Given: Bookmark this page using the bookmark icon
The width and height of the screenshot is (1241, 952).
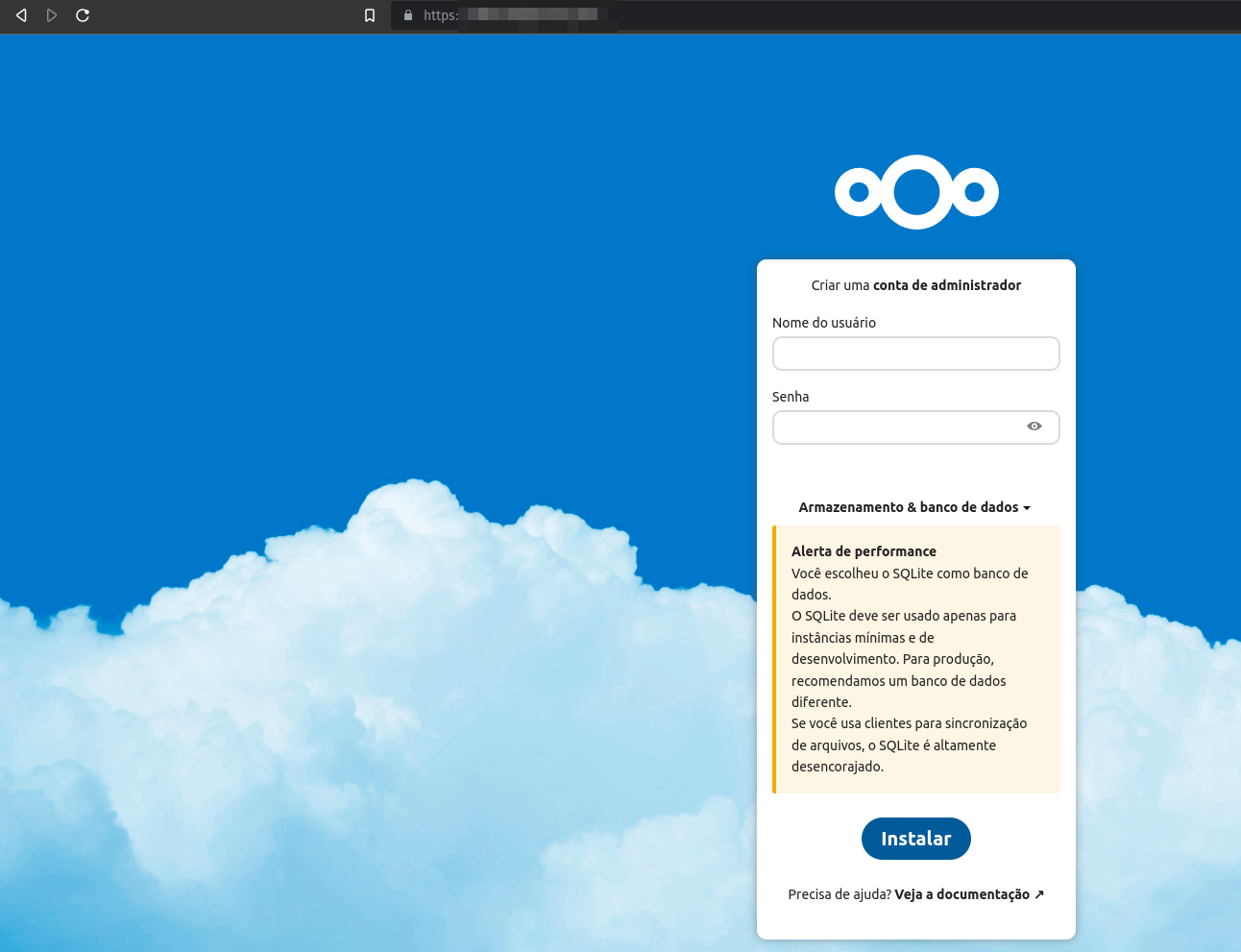Looking at the screenshot, I should coord(370,15).
